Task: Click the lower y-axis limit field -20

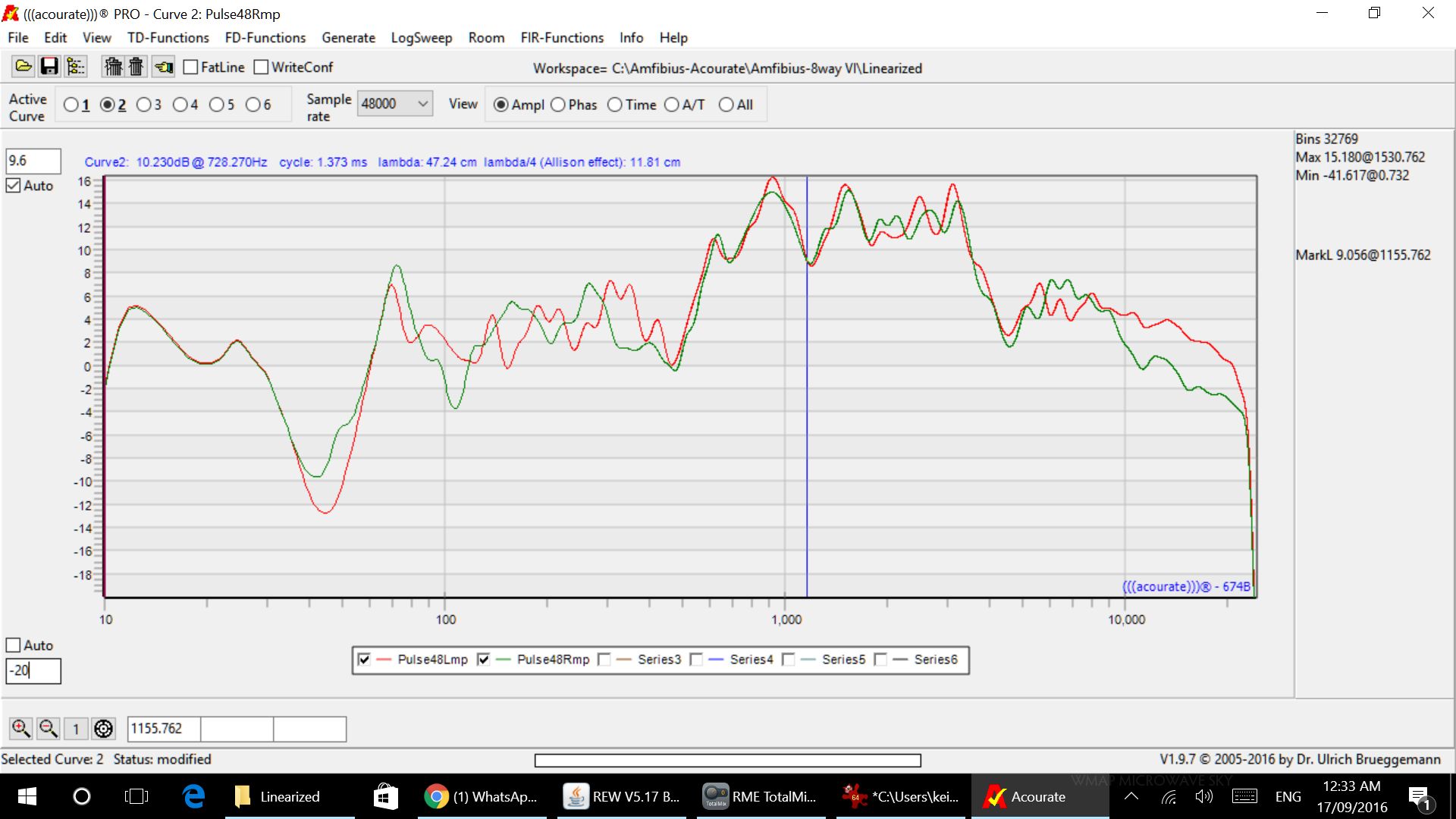Action: point(33,671)
